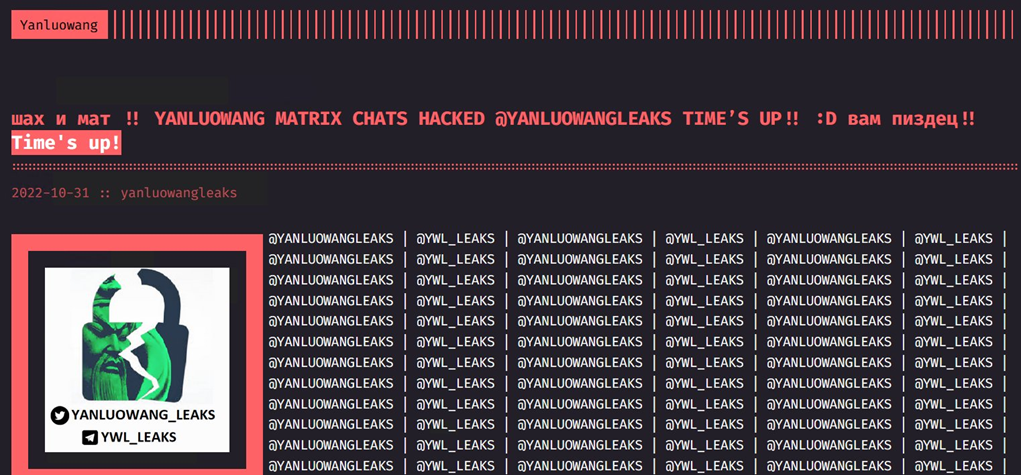Viewport: 1021px width, 475px height.
Task: Click the Twitter bird icon in the image
Action: coord(60,415)
